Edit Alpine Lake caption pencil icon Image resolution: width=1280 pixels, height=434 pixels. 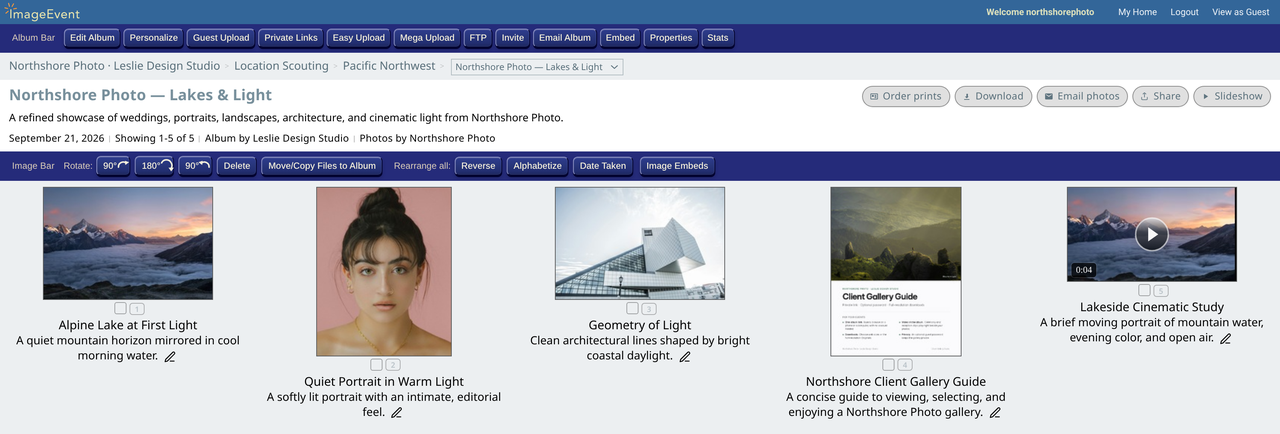(170, 356)
